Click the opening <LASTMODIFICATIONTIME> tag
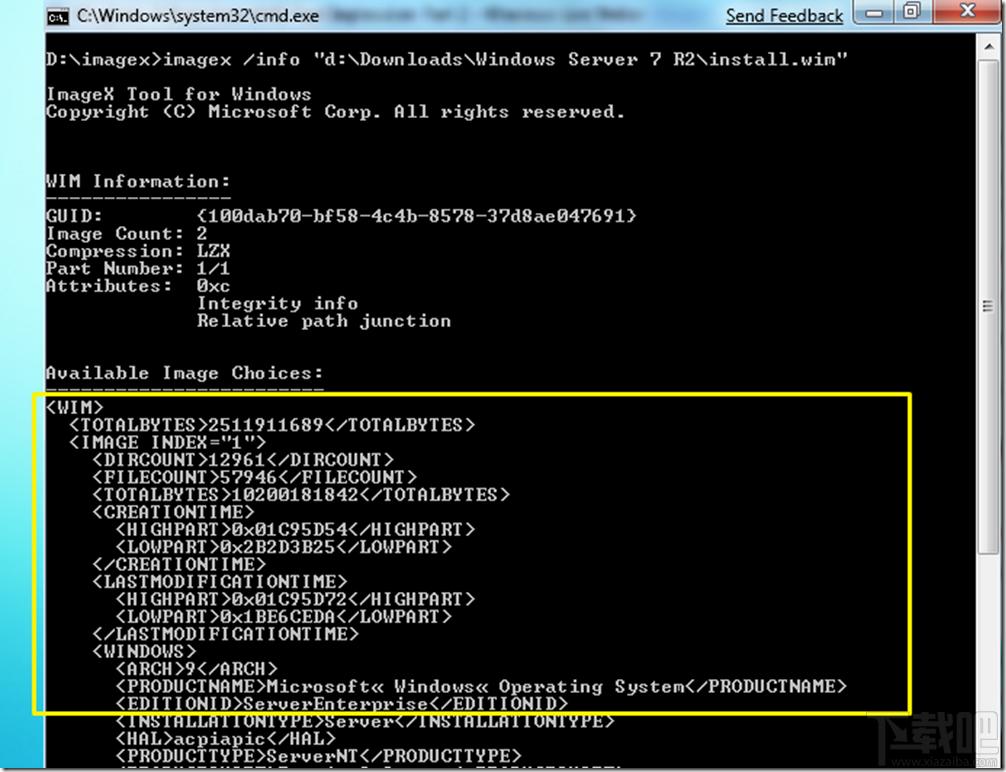Screen dimensions: 1006x772 click(x=219, y=581)
